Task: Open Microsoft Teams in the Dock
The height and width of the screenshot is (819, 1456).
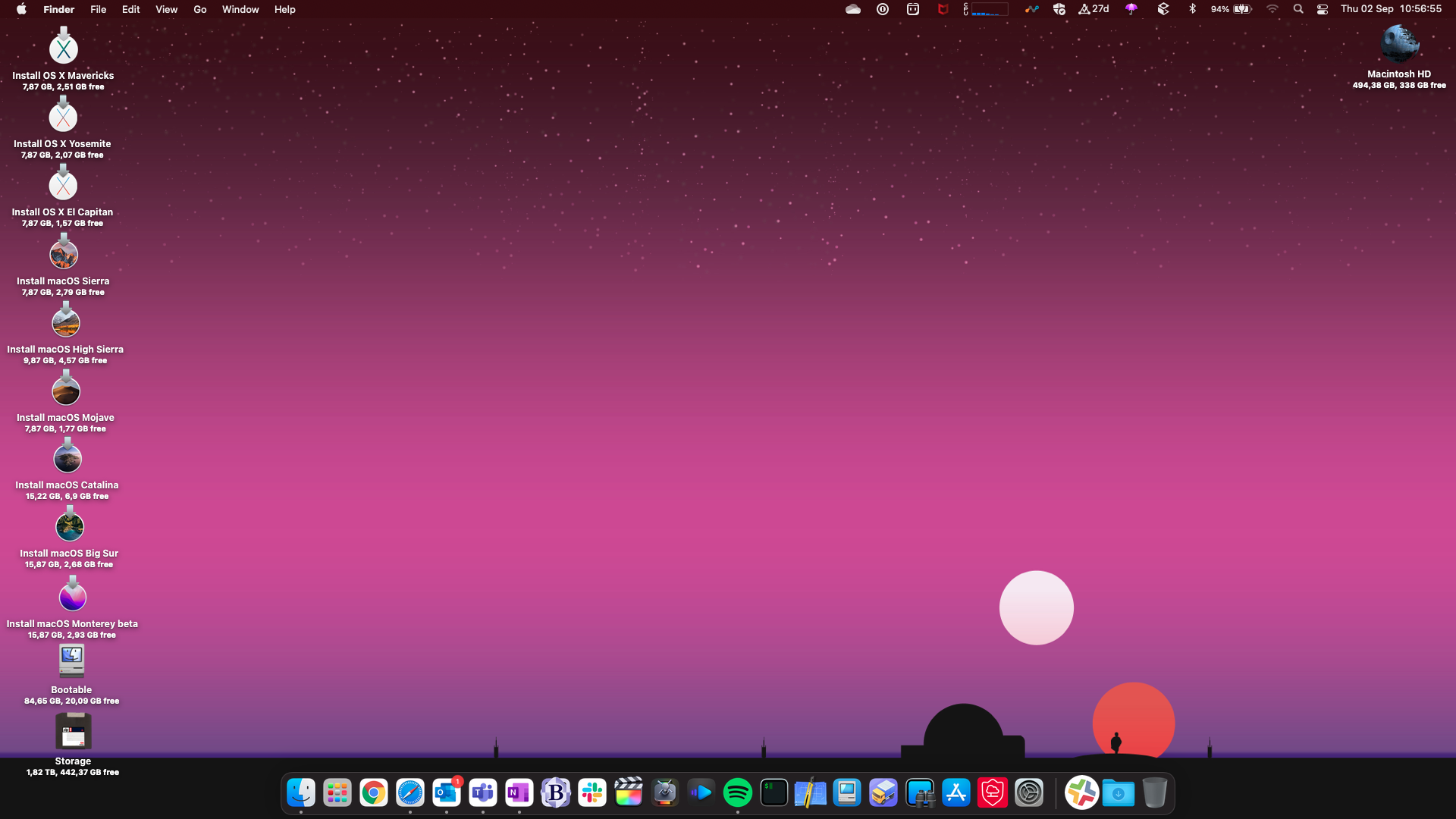Action: point(482,793)
